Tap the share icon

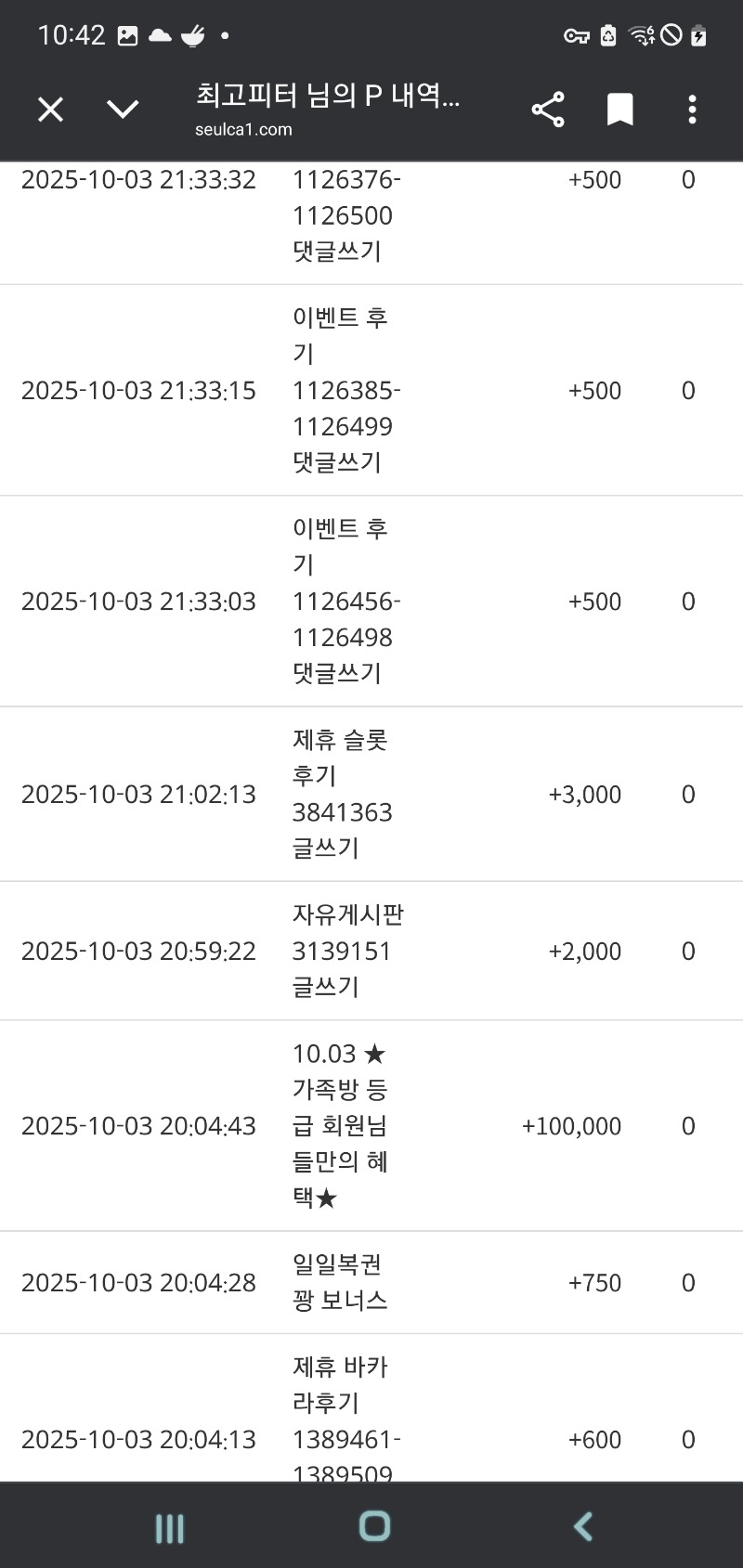coord(548,110)
